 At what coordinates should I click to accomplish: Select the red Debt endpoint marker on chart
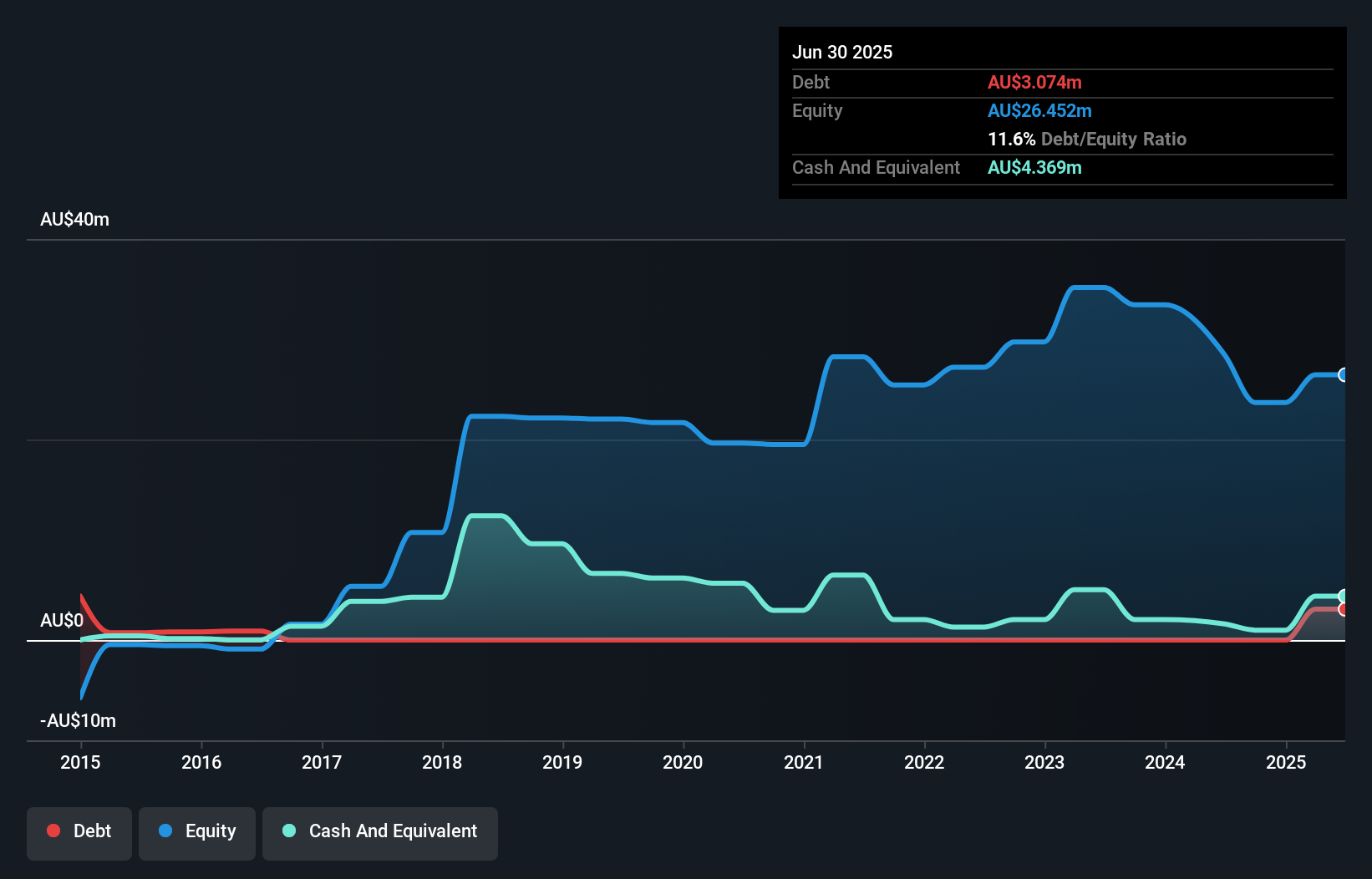(x=1344, y=611)
